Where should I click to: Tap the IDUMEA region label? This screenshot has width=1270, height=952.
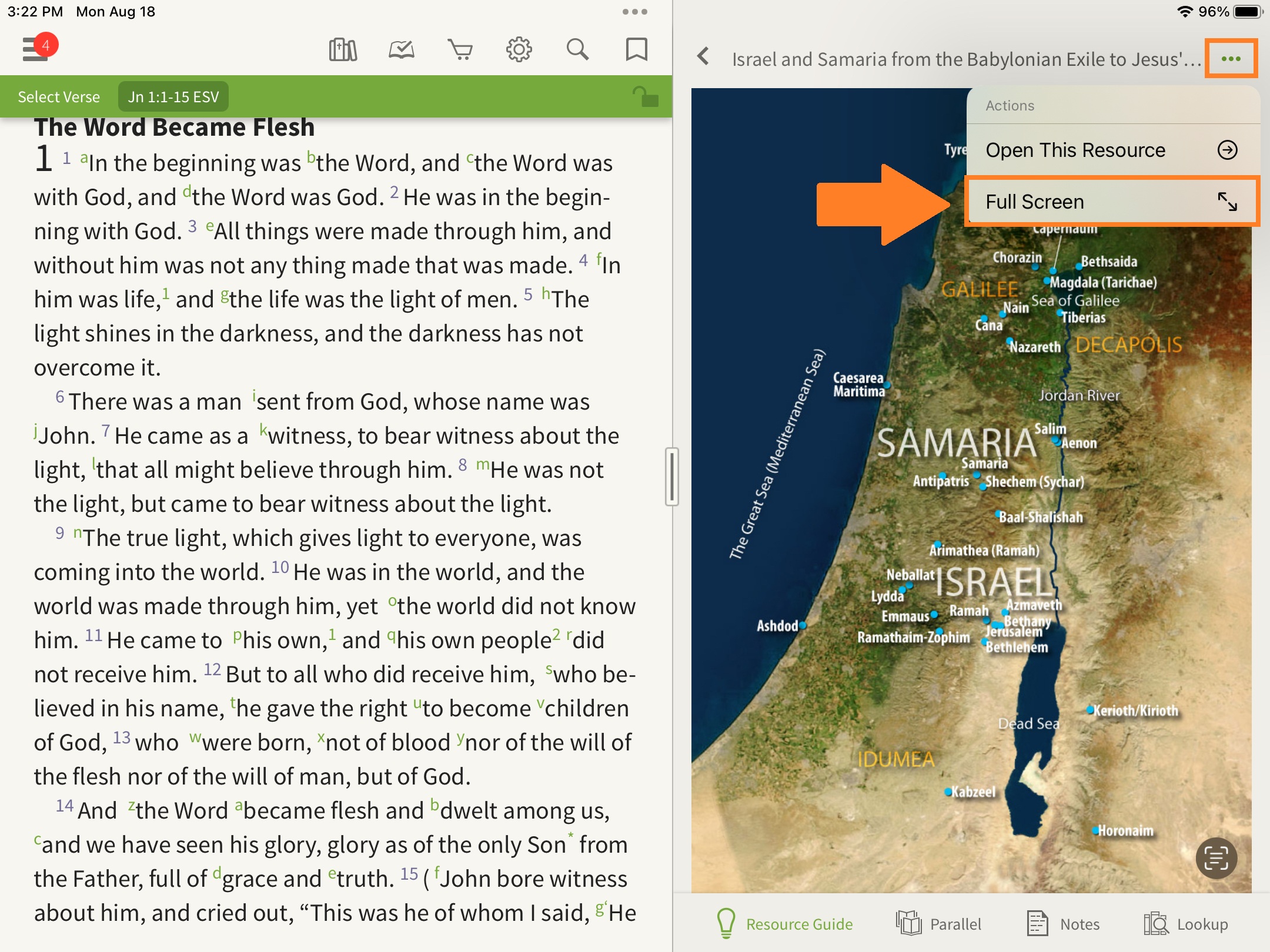[895, 759]
